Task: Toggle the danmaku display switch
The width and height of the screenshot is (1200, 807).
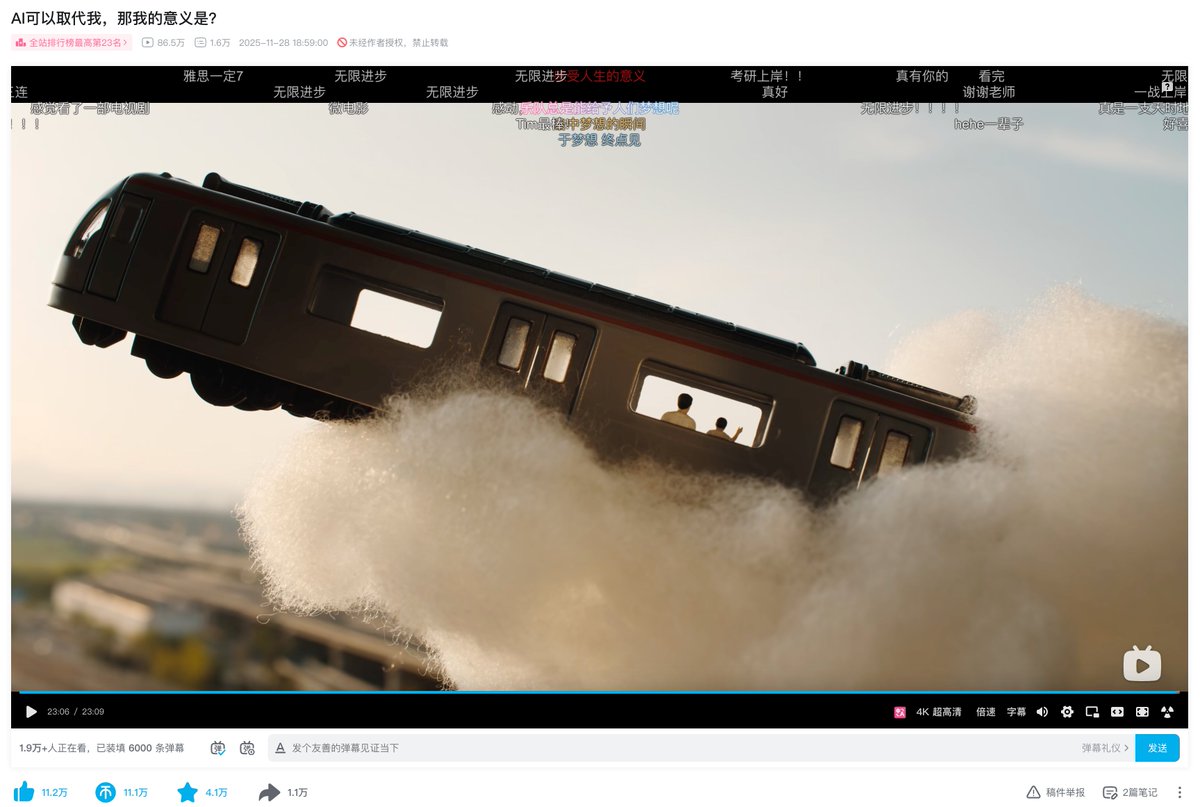Action: (218, 748)
